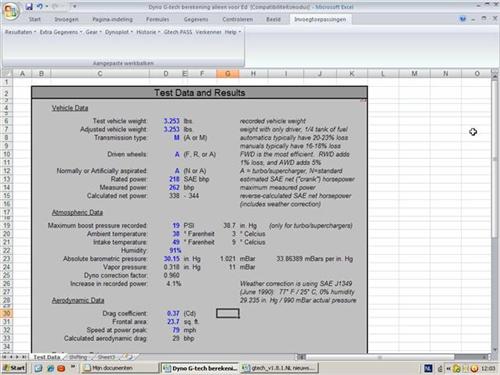
Task: Undo the last action in quick access toolbar
Action: coord(40,6)
